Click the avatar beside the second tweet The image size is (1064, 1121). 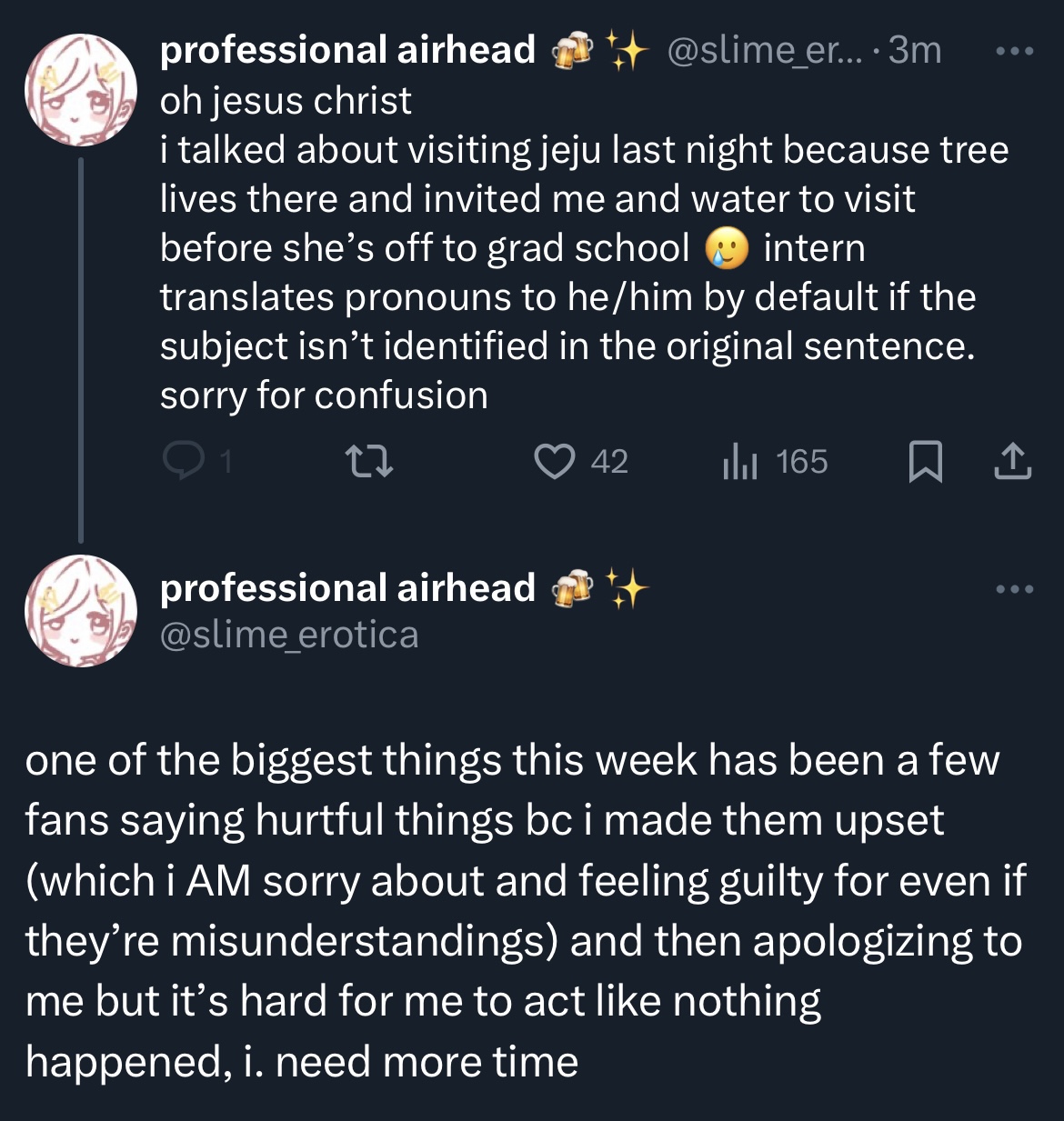pyautogui.click(x=81, y=611)
